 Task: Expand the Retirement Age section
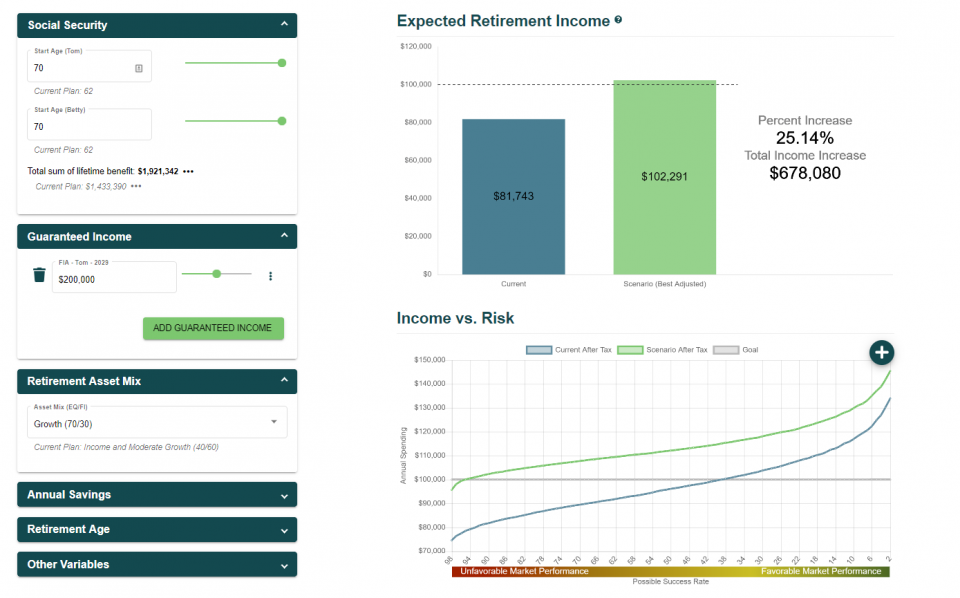tap(157, 530)
